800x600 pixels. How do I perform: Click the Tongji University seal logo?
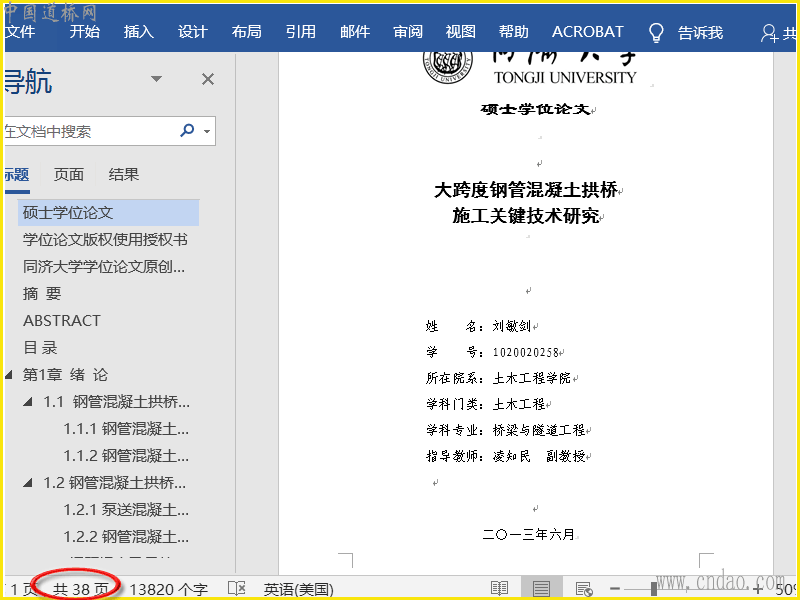tap(447, 64)
